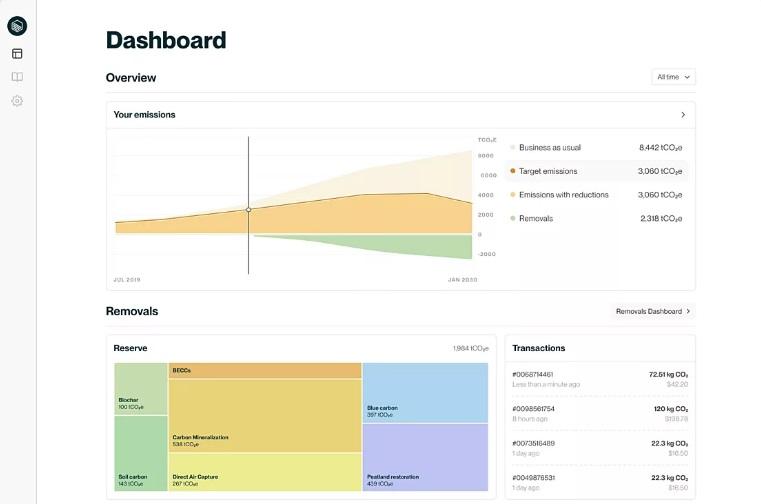Open the book sidebar icon
This screenshot has width=761, height=504.
pos(17,77)
